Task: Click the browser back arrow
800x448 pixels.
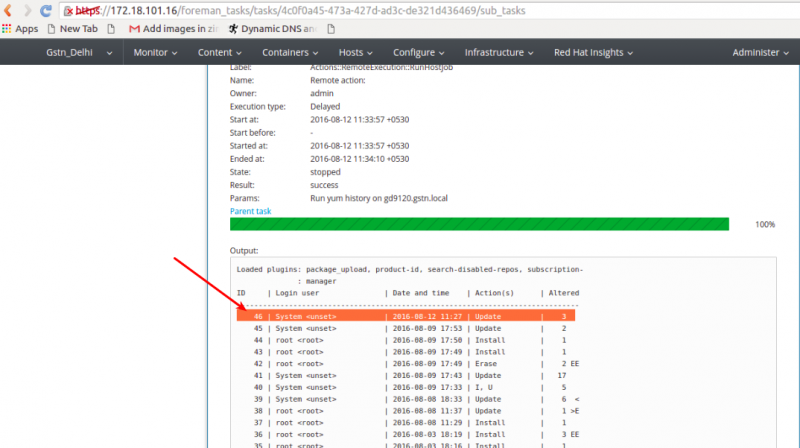Action: pyautogui.click(x=8, y=11)
